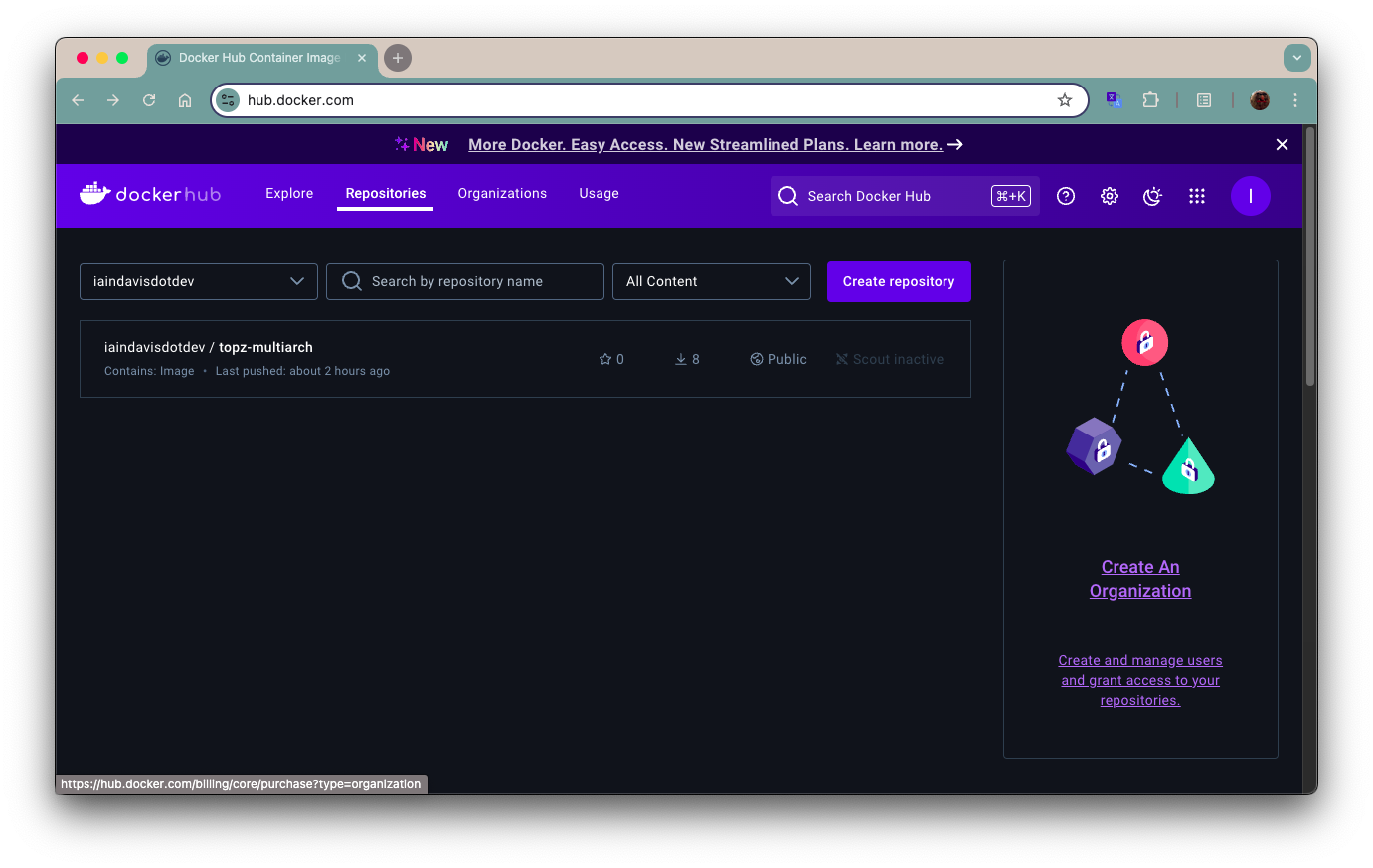This screenshot has height=868, width=1373.
Task: Click the Create repository button
Action: [899, 281]
